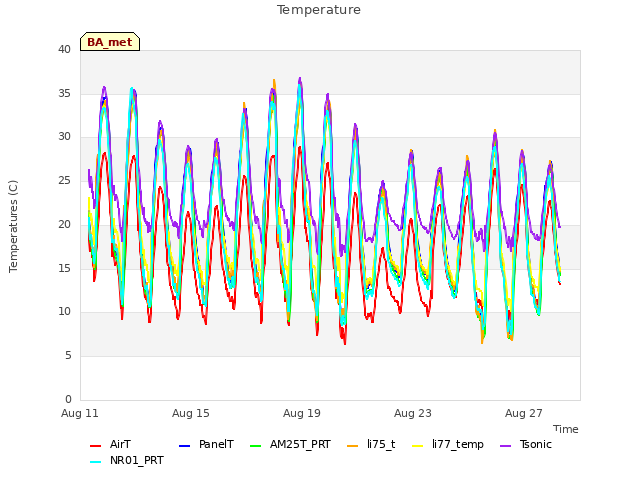The width and height of the screenshot is (640, 480).
Task: Click the 35 y-axis tick label
Action: pyautogui.click(x=64, y=93)
